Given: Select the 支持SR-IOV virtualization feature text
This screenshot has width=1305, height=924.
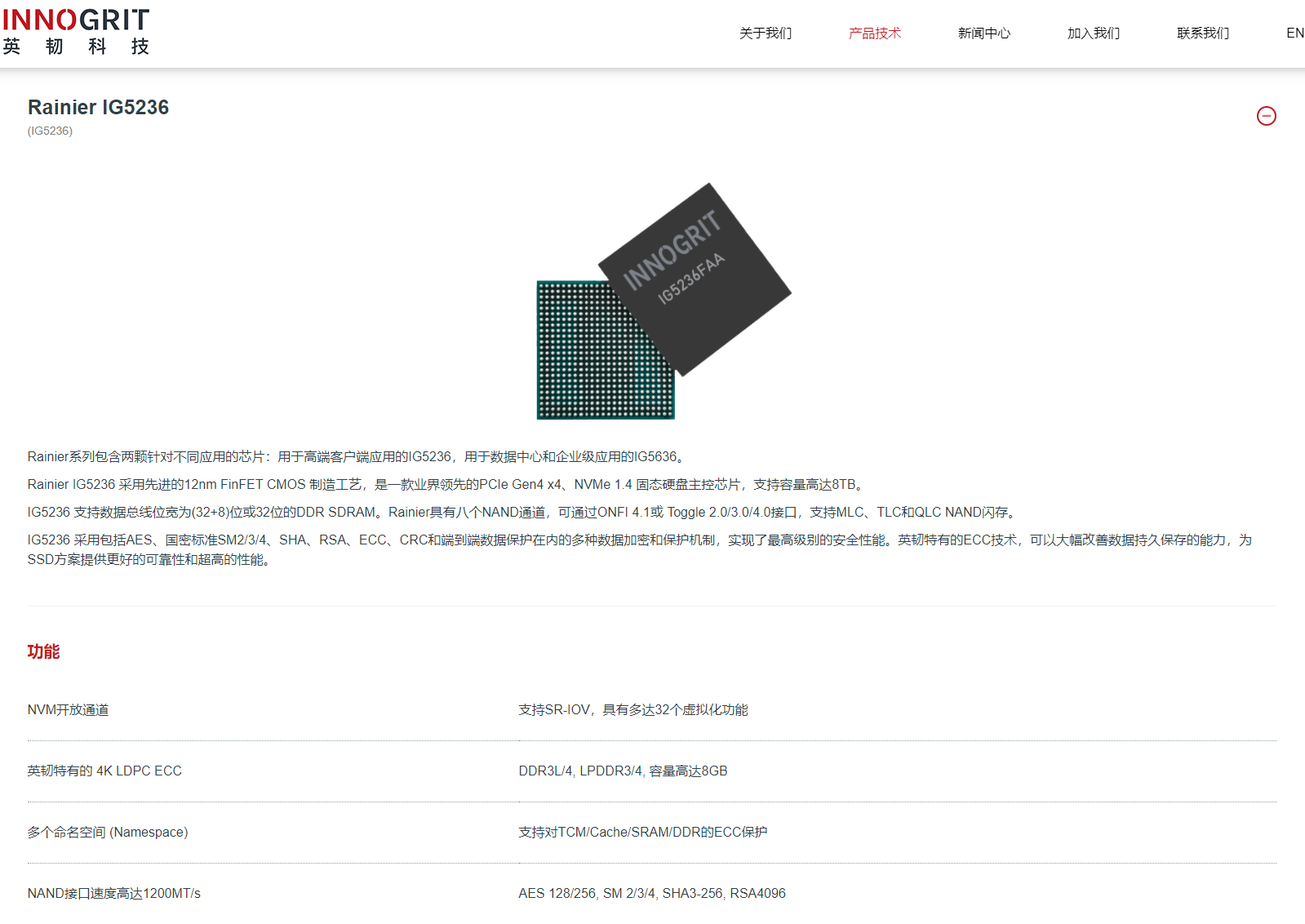Looking at the screenshot, I should pyautogui.click(x=633, y=710).
